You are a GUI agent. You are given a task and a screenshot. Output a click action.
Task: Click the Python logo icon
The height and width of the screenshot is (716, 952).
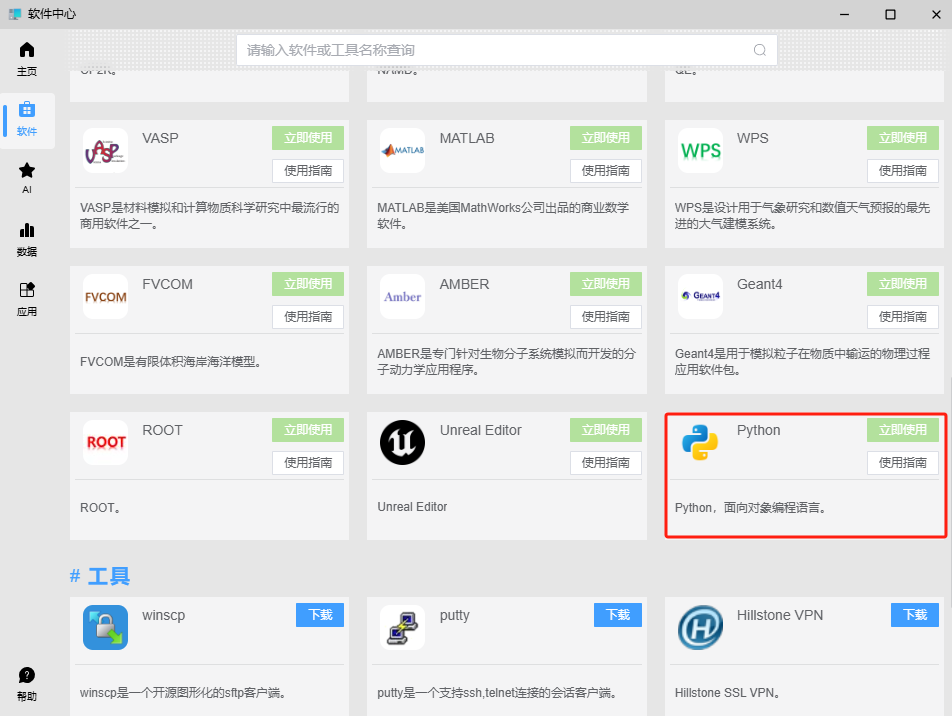[x=700, y=442]
